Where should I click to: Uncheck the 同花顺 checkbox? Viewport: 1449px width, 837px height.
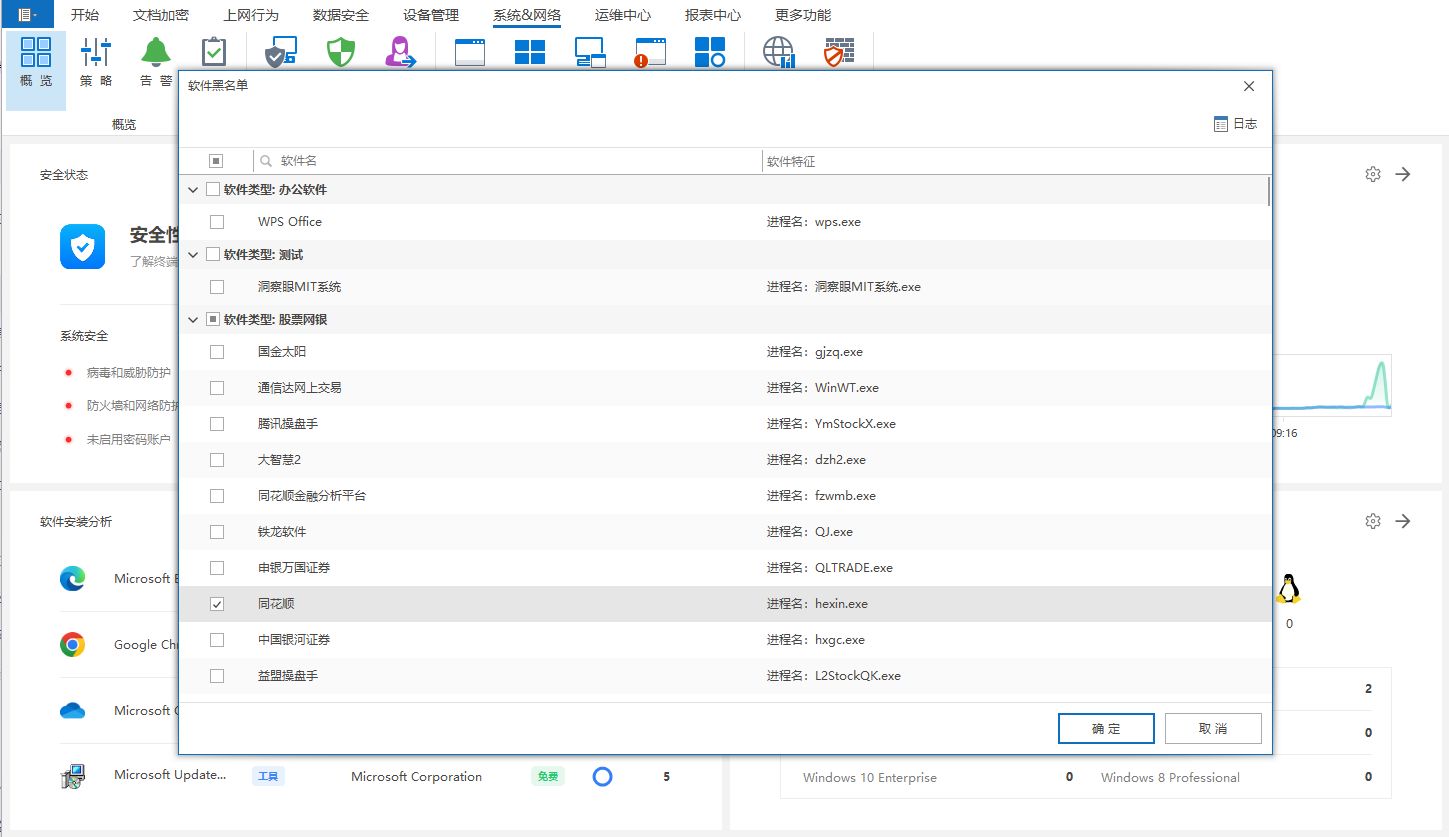(217, 604)
